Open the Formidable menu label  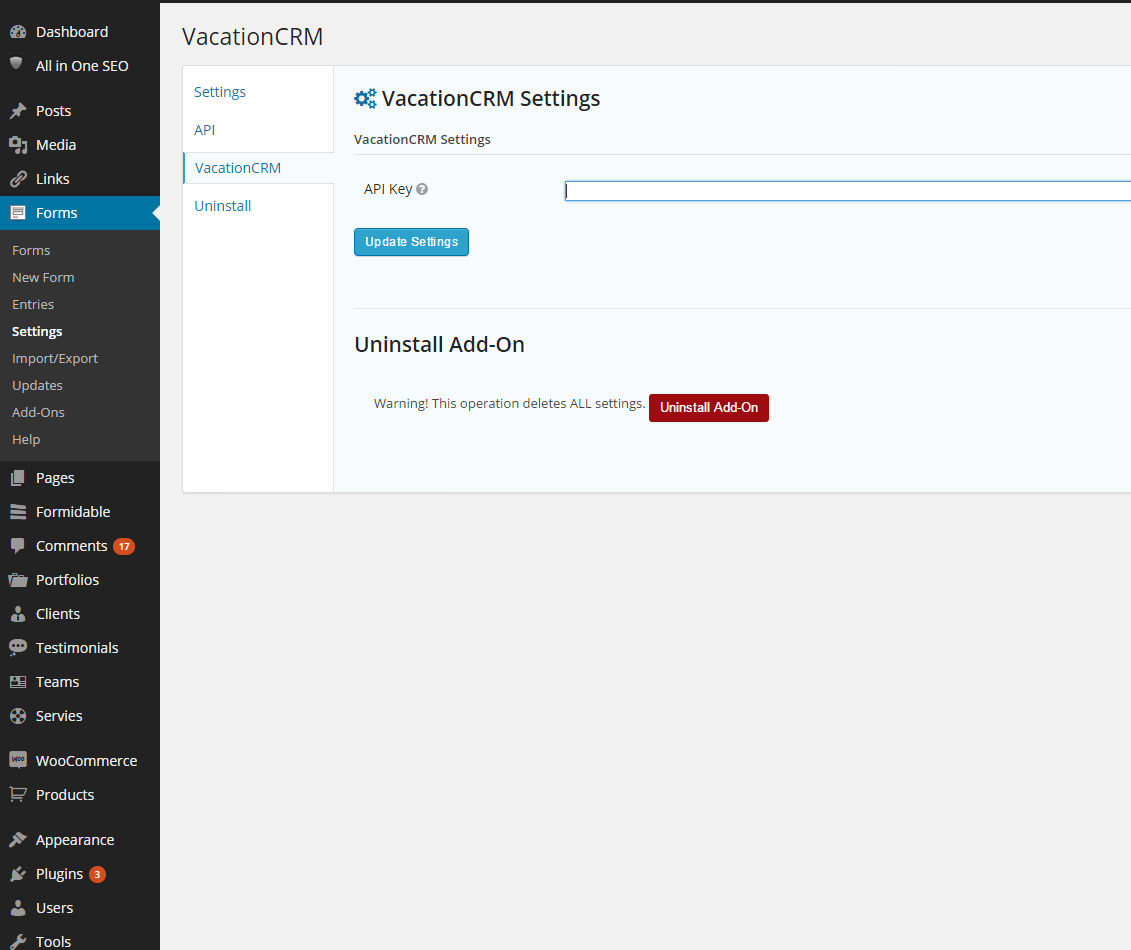click(x=74, y=511)
